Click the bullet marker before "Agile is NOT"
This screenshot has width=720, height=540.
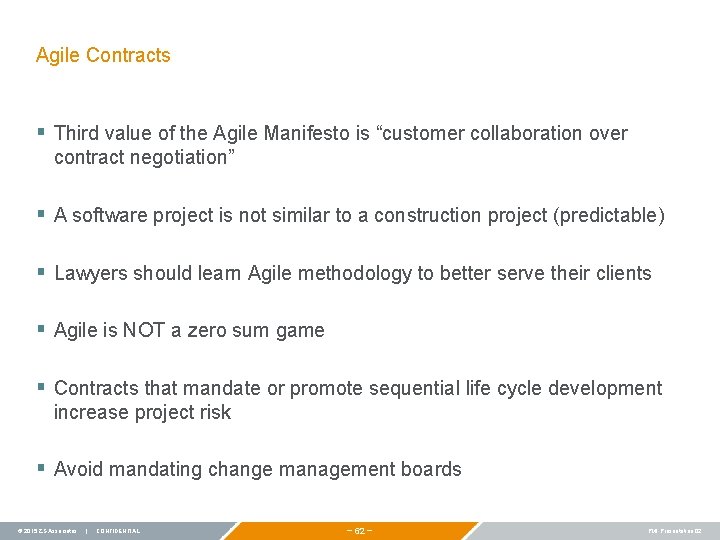pos(40,330)
